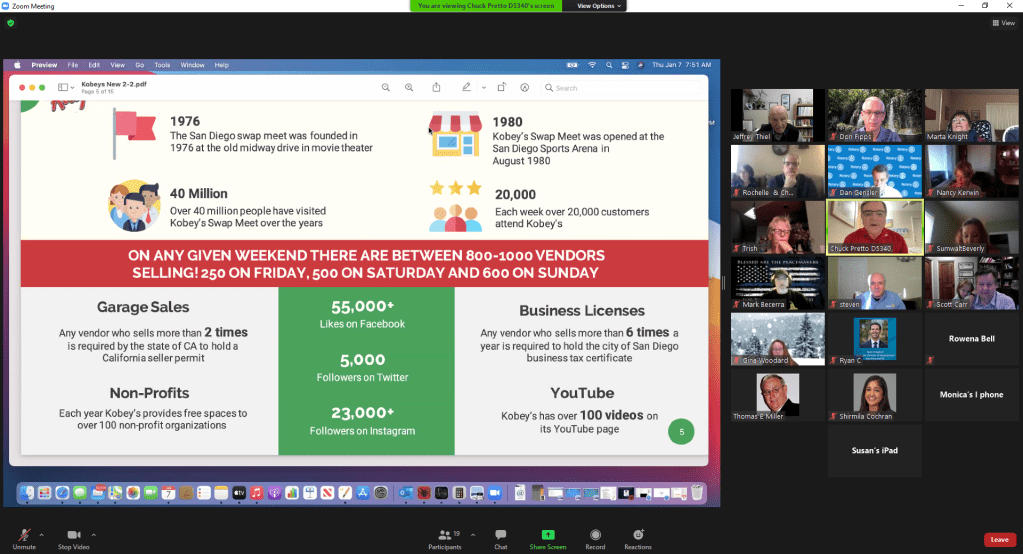Change gallery layout via View button
1023x554 pixels.
[1002, 23]
